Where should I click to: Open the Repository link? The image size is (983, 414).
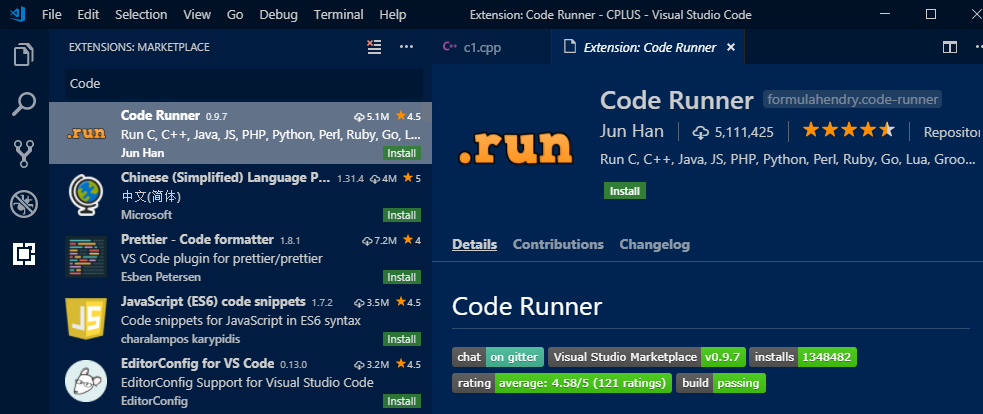click(951, 132)
